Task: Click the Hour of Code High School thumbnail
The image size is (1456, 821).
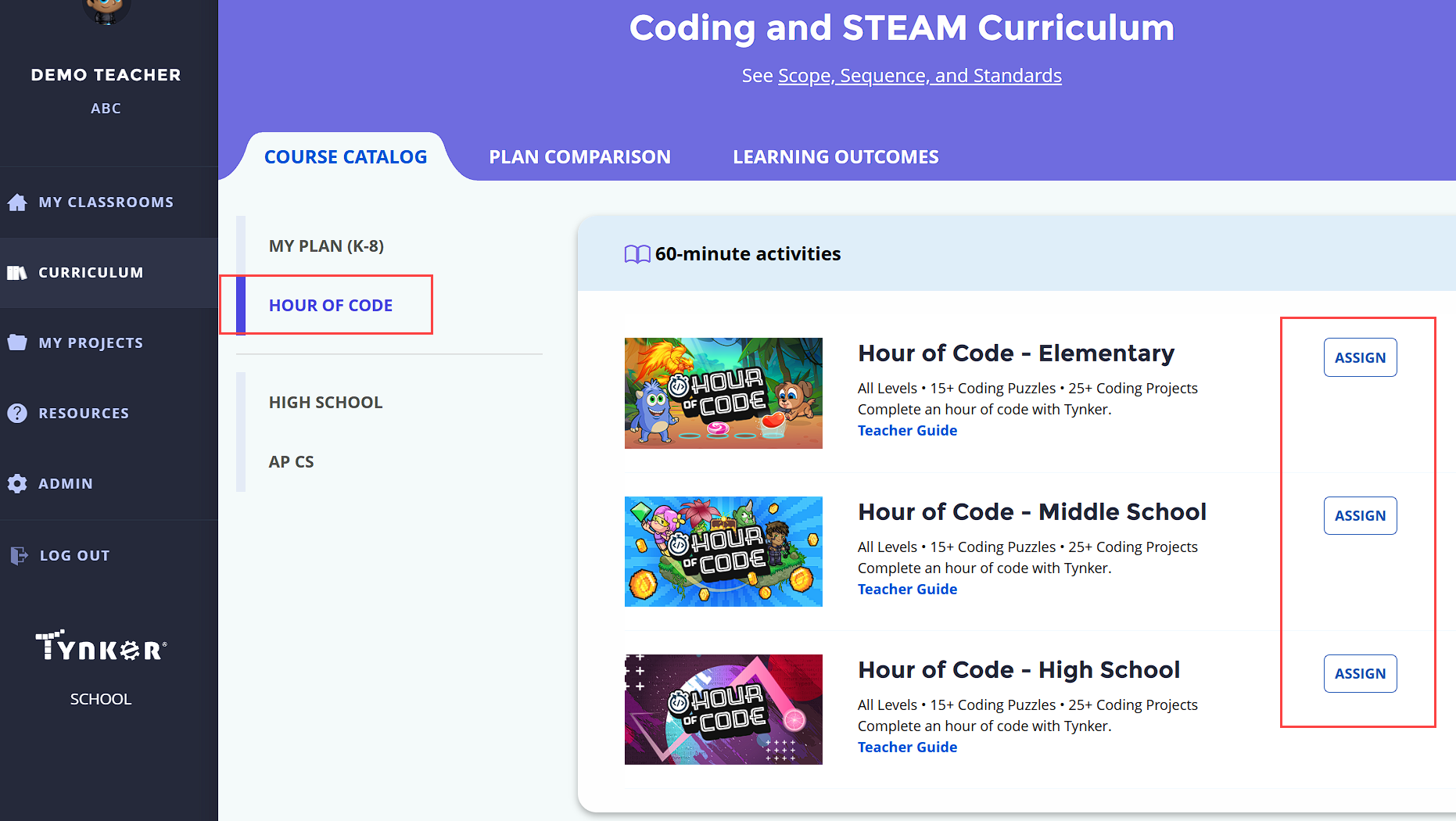Action: pos(723,710)
